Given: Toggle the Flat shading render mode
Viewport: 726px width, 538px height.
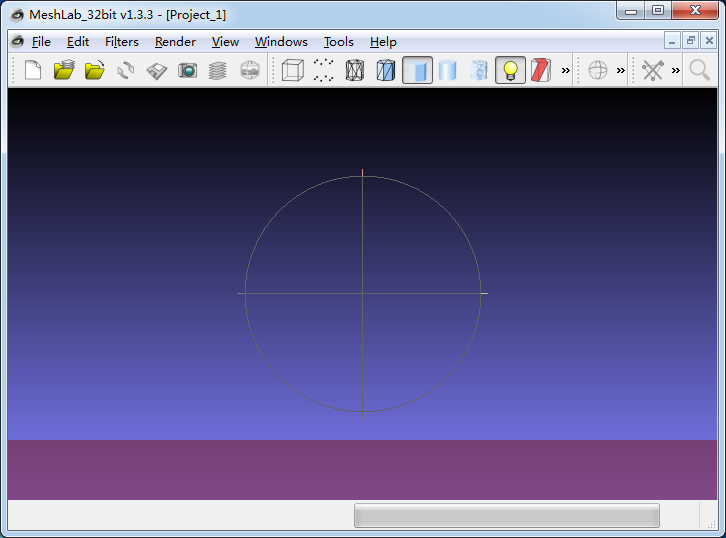Looking at the screenshot, I should tap(418, 70).
